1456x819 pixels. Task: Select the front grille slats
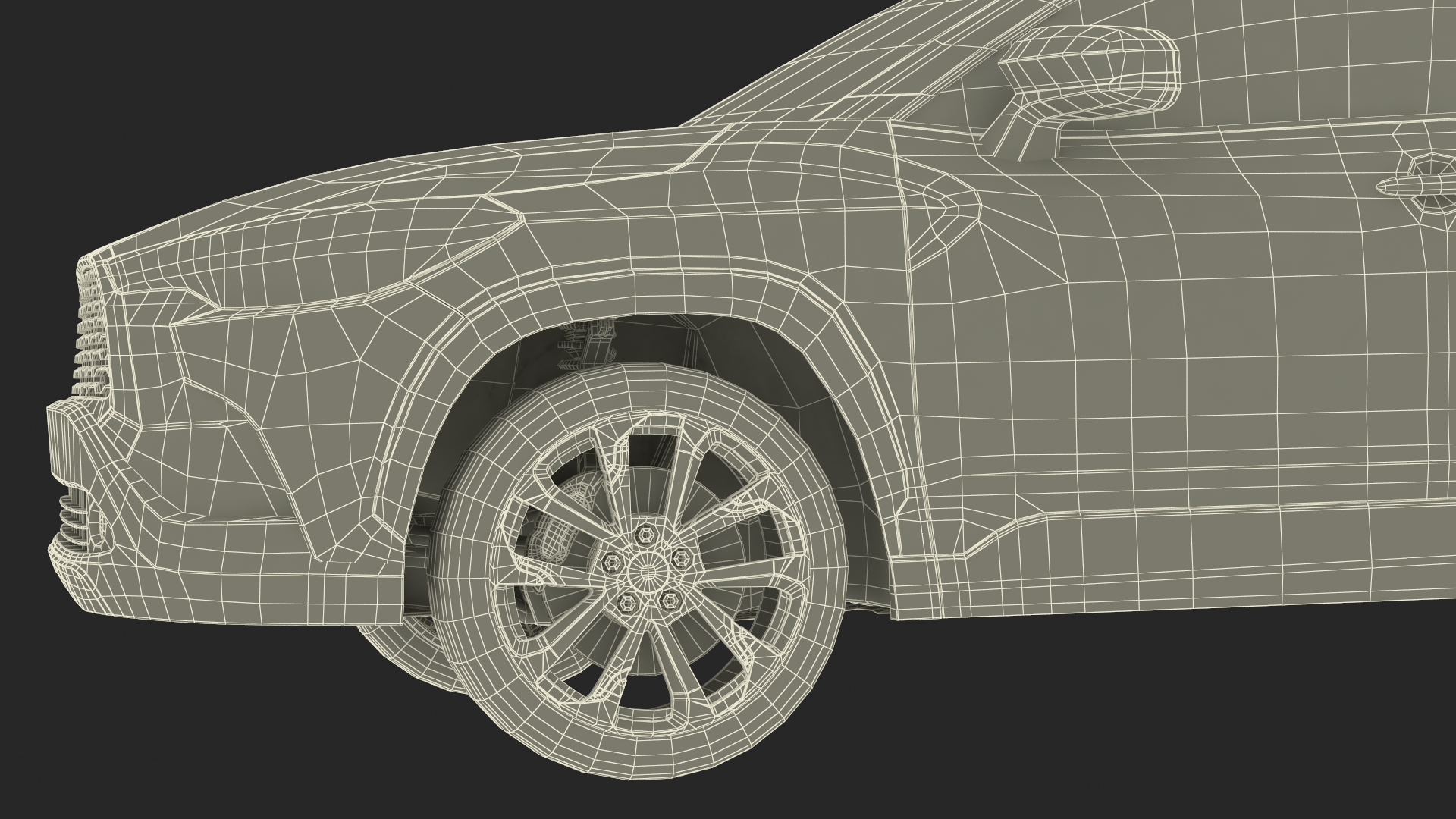tap(89, 334)
